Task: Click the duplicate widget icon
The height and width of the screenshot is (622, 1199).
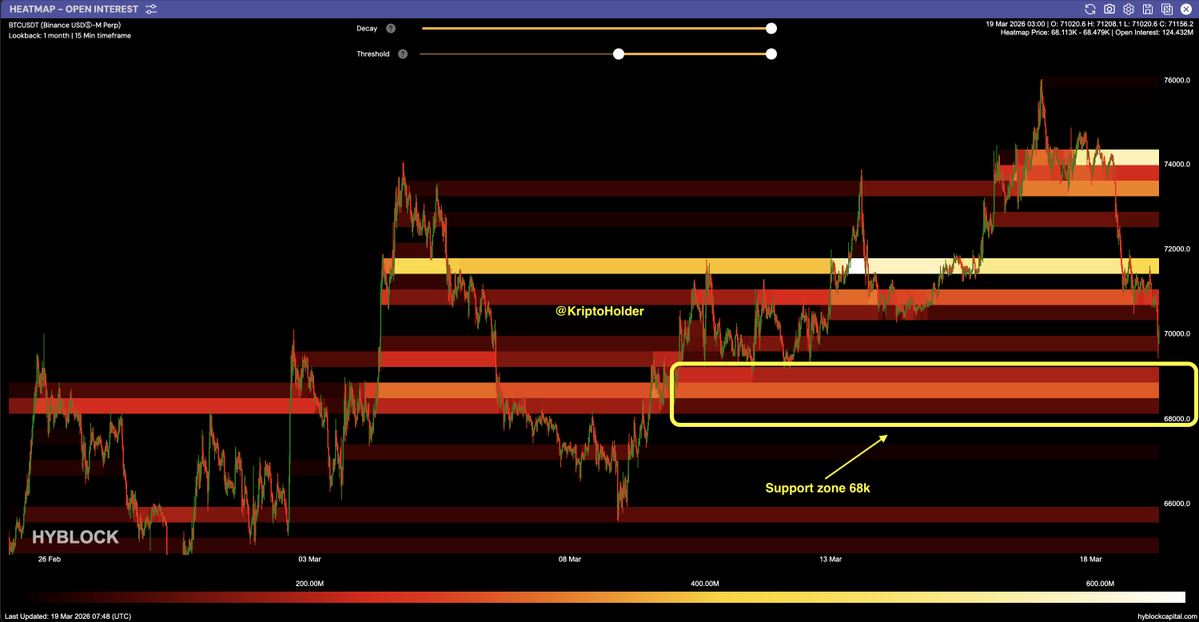Action: [1167, 9]
